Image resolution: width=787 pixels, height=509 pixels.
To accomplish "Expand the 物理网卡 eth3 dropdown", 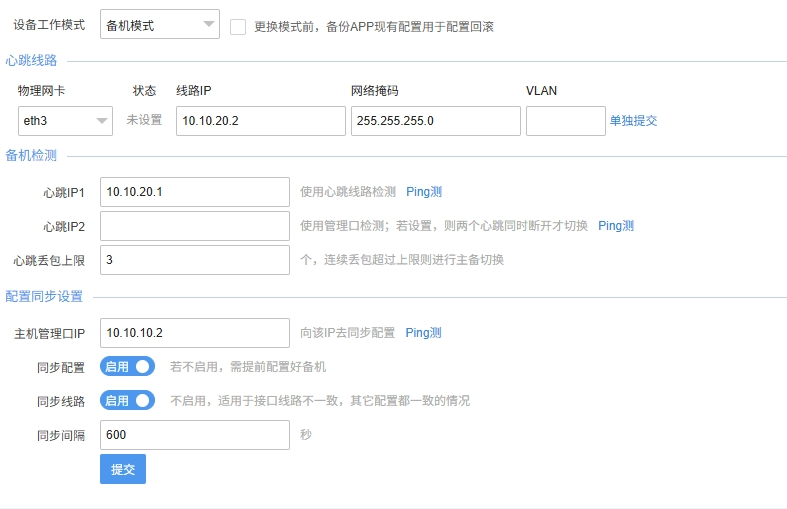I will coord(65,121).
